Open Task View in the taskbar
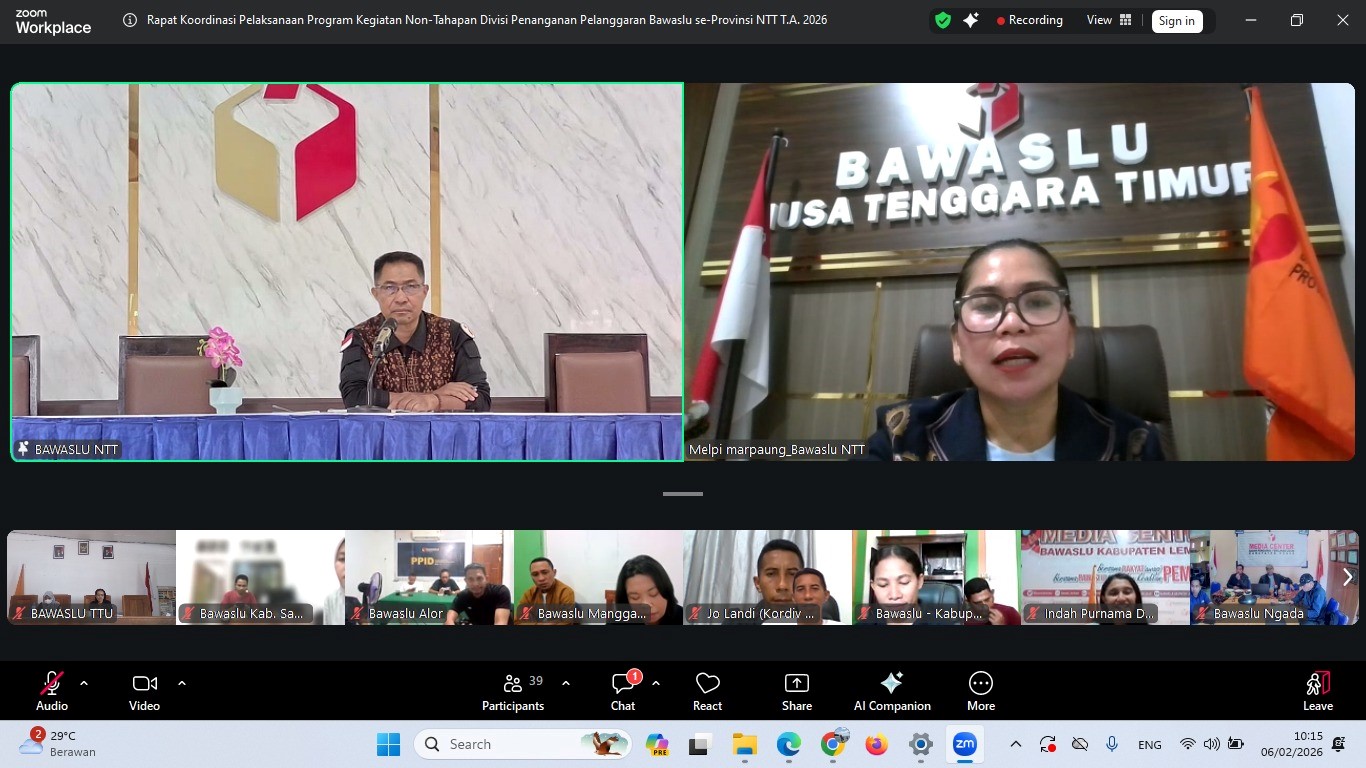The image size is (1366, 768). (700, 744)
